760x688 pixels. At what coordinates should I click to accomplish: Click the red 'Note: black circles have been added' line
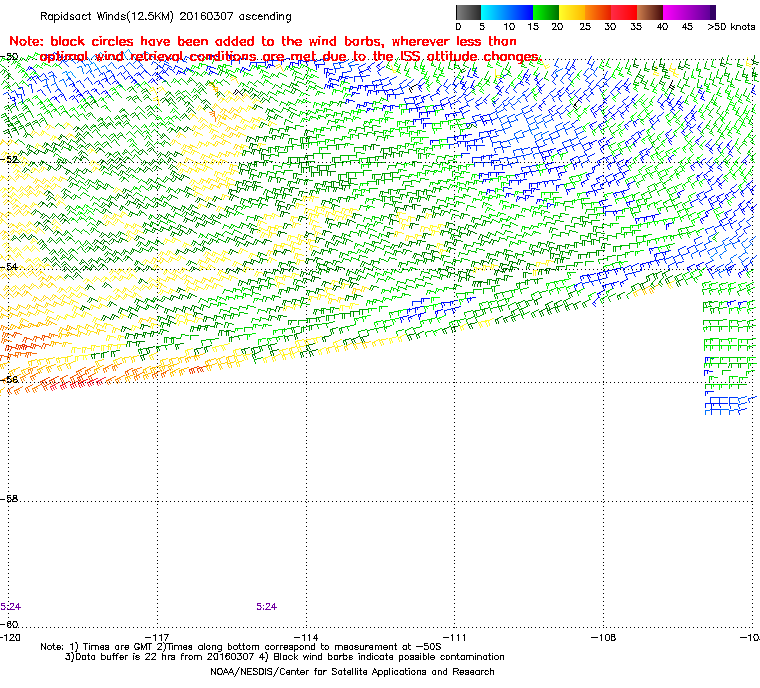tap(263, 41)
